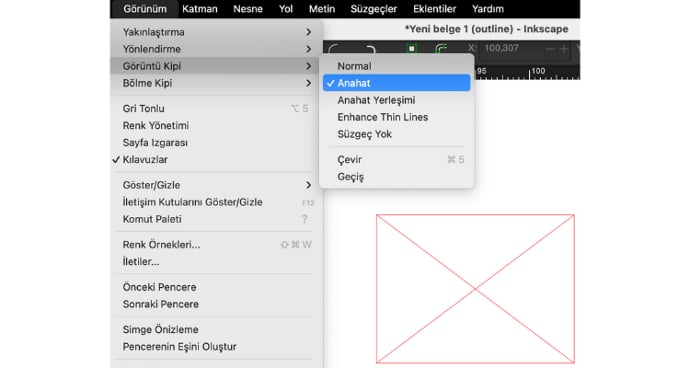Open the Görünüm menu in the menu bar

(x=145, y=9)
